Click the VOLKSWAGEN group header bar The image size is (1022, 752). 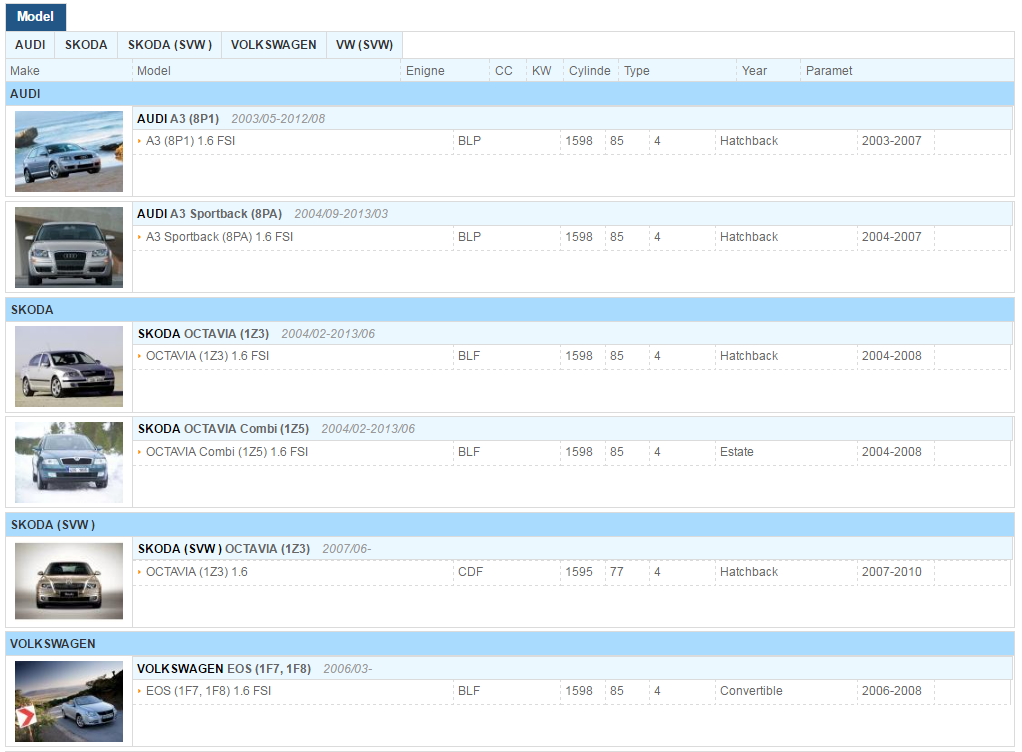[x=510, y=644]
